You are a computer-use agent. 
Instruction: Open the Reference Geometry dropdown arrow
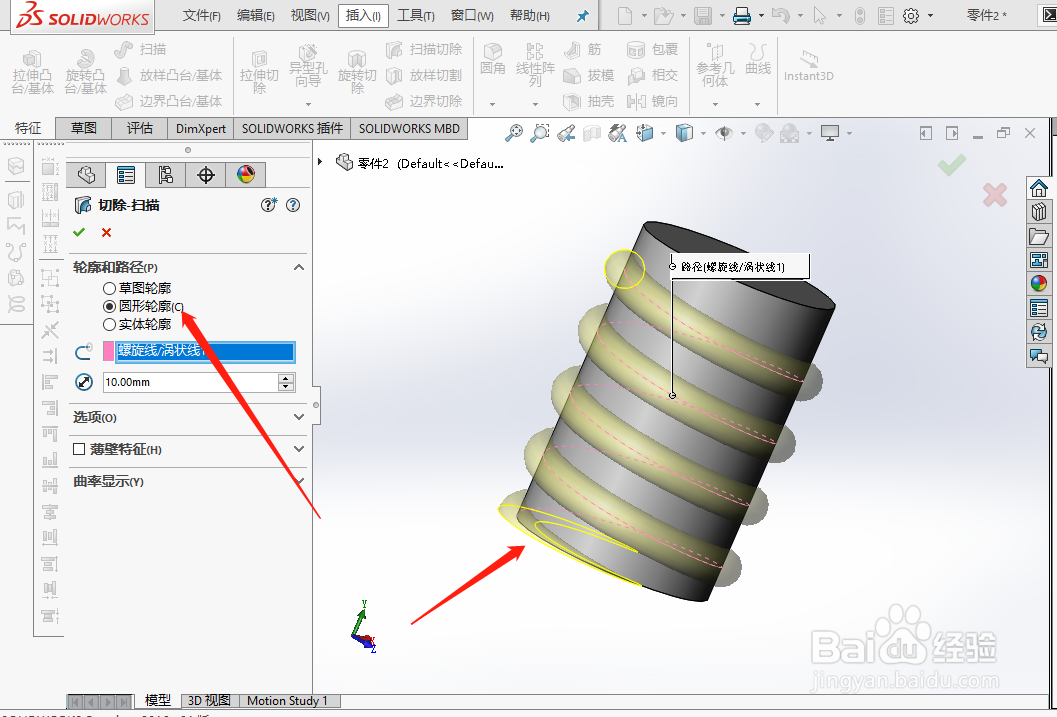[x=715, y=104]
